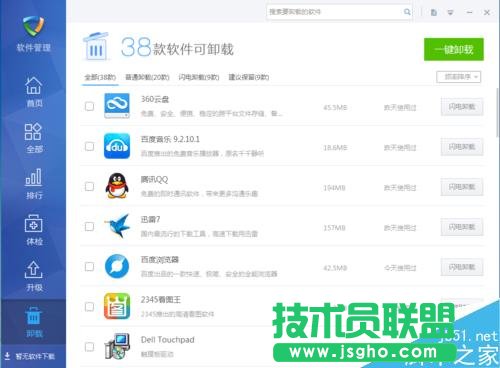Viewport: 500px width, 368px height.
Task: Click the 百度音乐 9.2.10.1 name text
Action: [170, 139]
